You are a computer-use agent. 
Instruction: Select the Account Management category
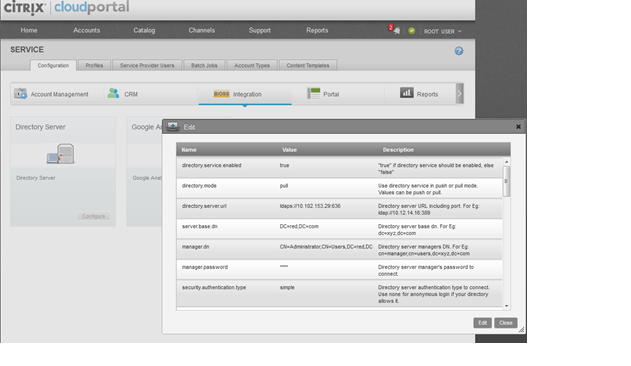pyautogui.click(x=60, y=94)
